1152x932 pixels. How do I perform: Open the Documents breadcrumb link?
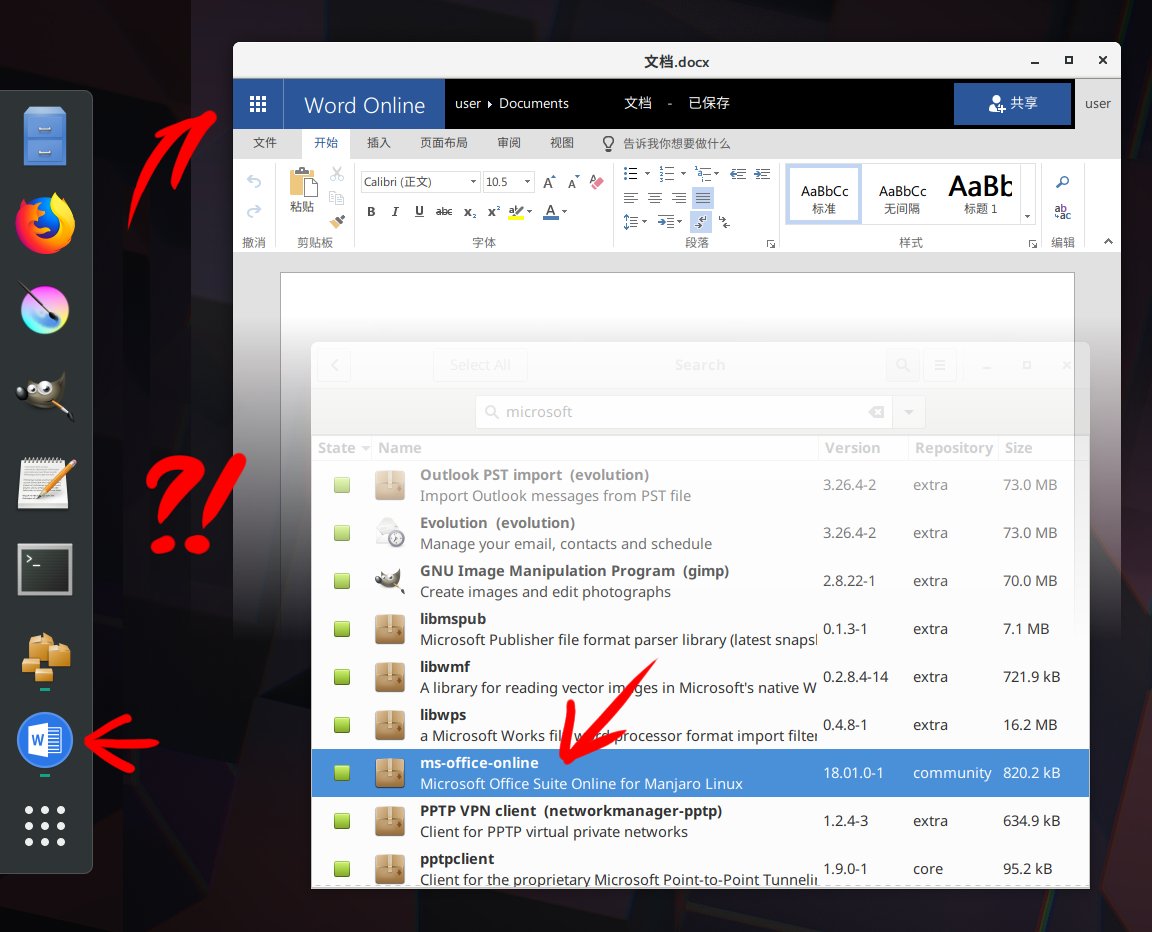(533, 104)
